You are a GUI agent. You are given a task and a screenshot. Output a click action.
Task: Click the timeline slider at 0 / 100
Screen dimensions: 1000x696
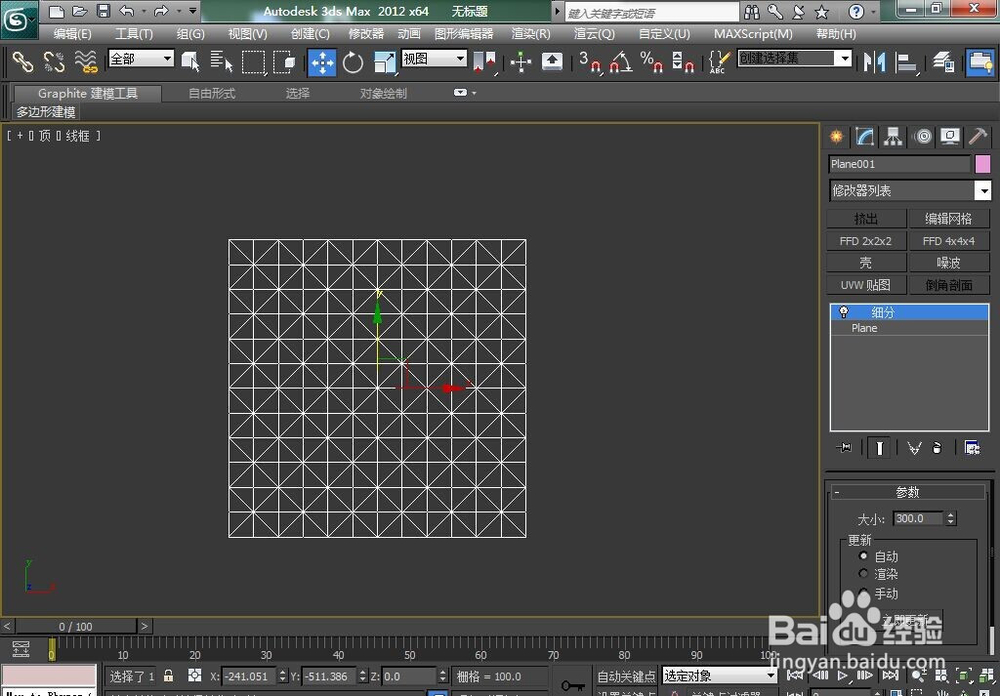point(76,626)
